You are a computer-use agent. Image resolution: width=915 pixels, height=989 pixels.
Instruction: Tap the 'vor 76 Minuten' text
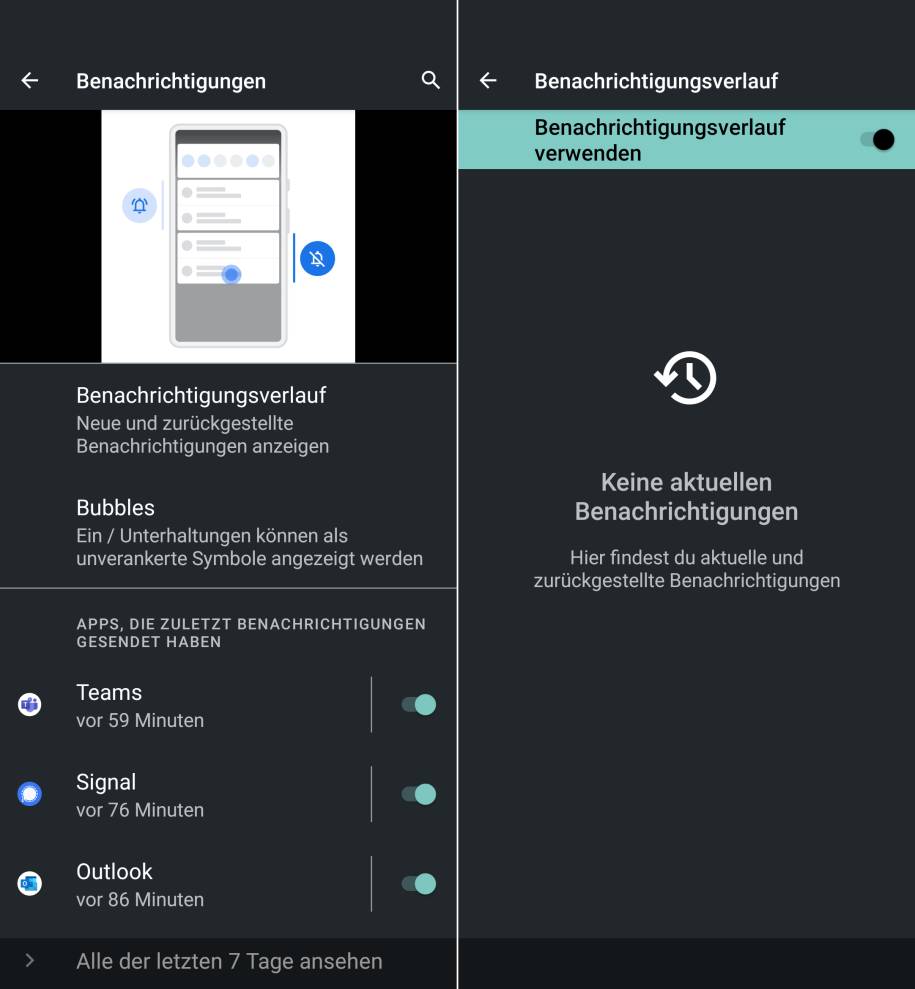(x=140, y=810)
